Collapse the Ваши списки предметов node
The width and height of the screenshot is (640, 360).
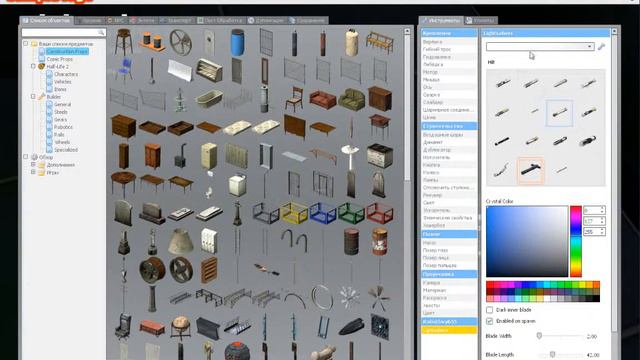click(x=26, y=43)
